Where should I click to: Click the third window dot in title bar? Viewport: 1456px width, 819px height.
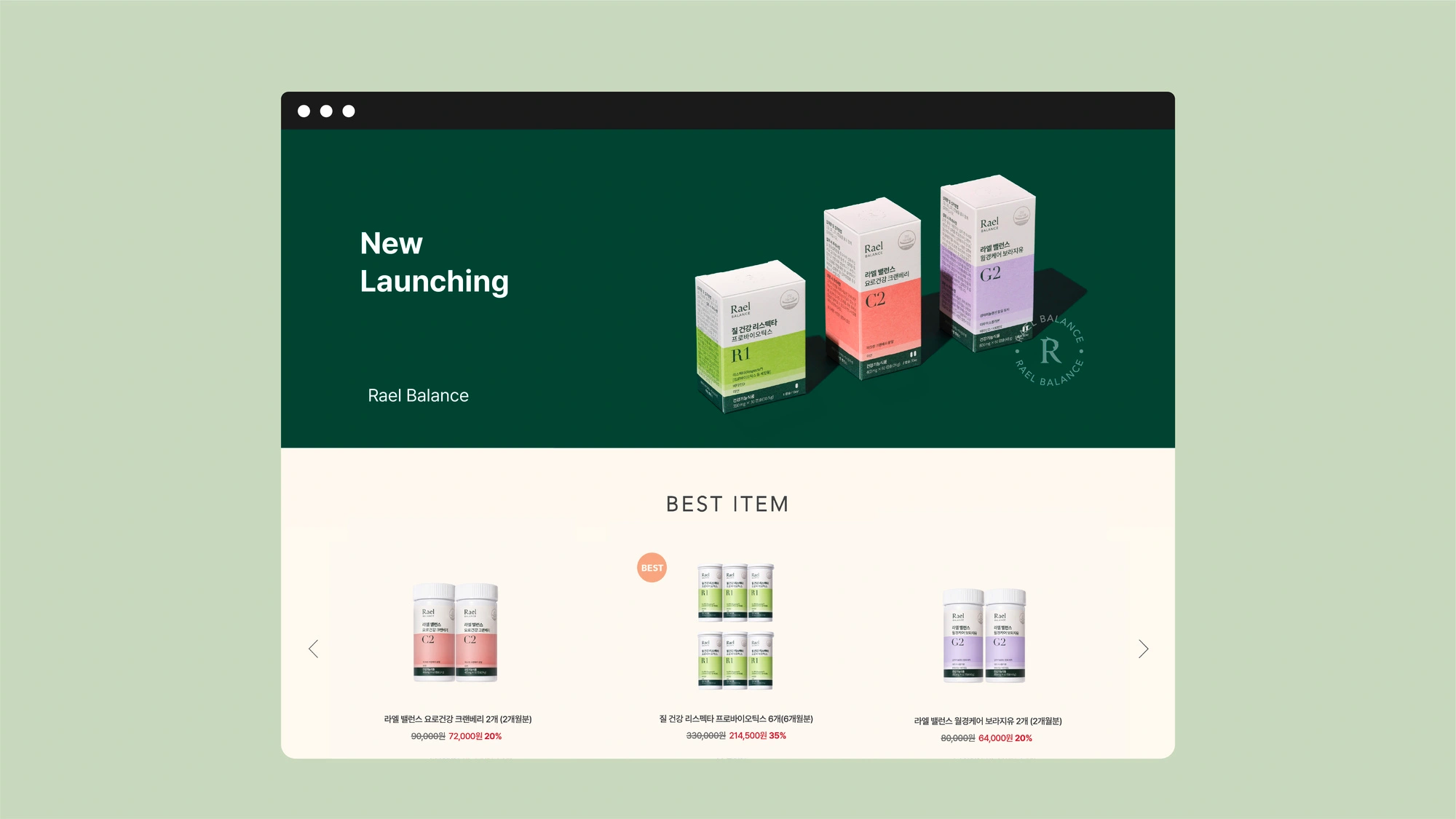(349, 111)
